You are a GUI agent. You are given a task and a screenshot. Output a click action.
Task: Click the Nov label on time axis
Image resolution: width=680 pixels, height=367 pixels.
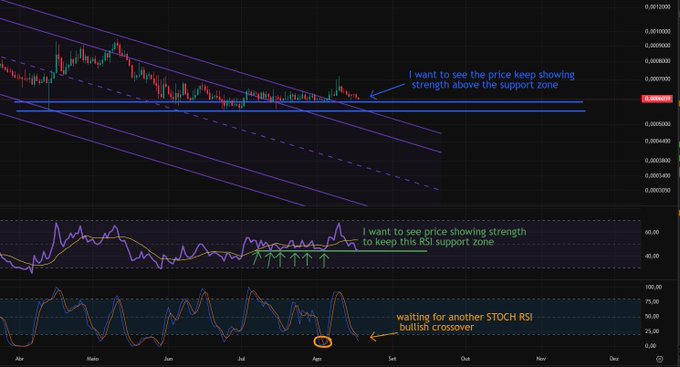[x=541, y=359]
